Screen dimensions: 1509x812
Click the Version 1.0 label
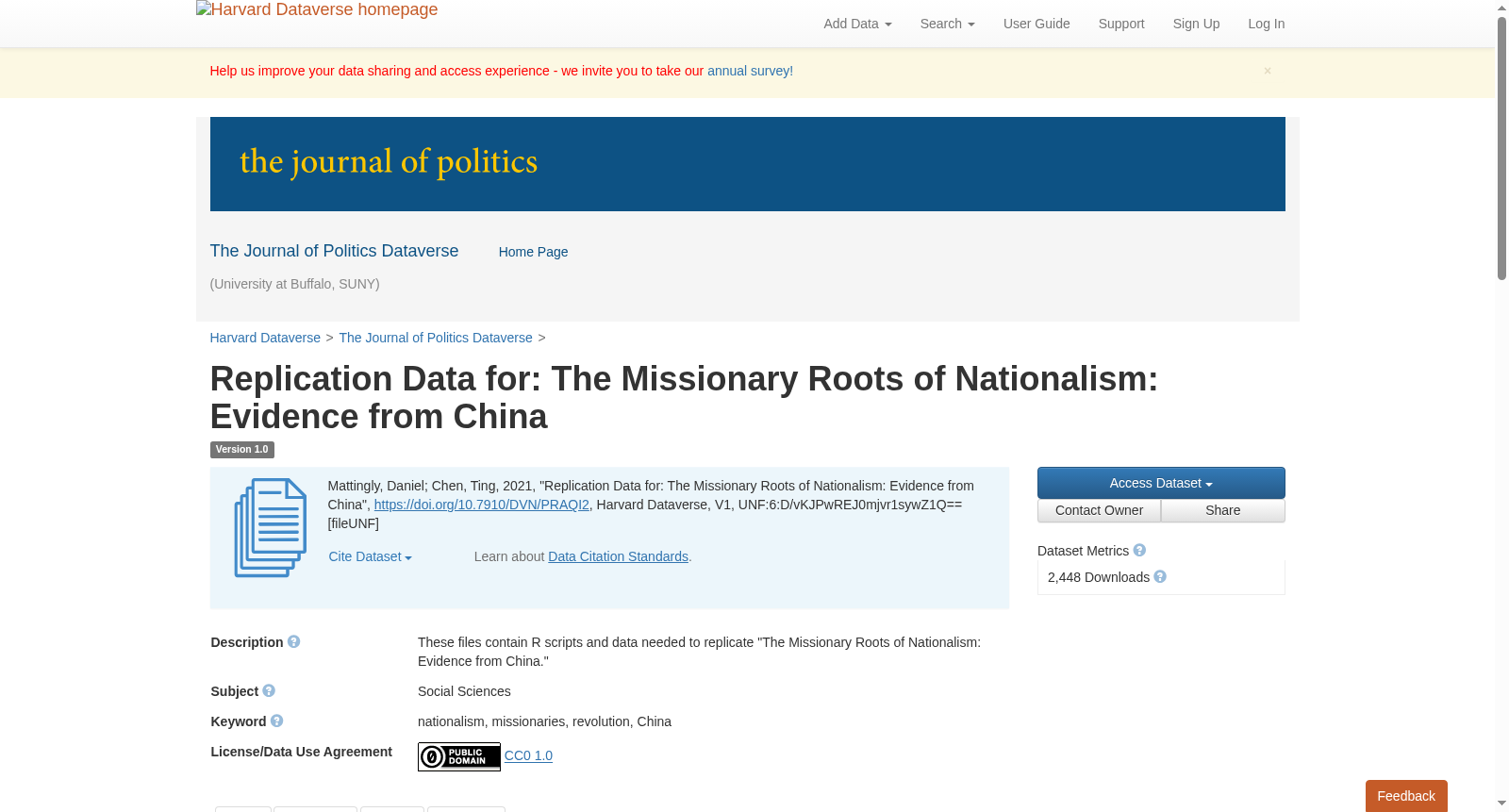click(241, 450)
